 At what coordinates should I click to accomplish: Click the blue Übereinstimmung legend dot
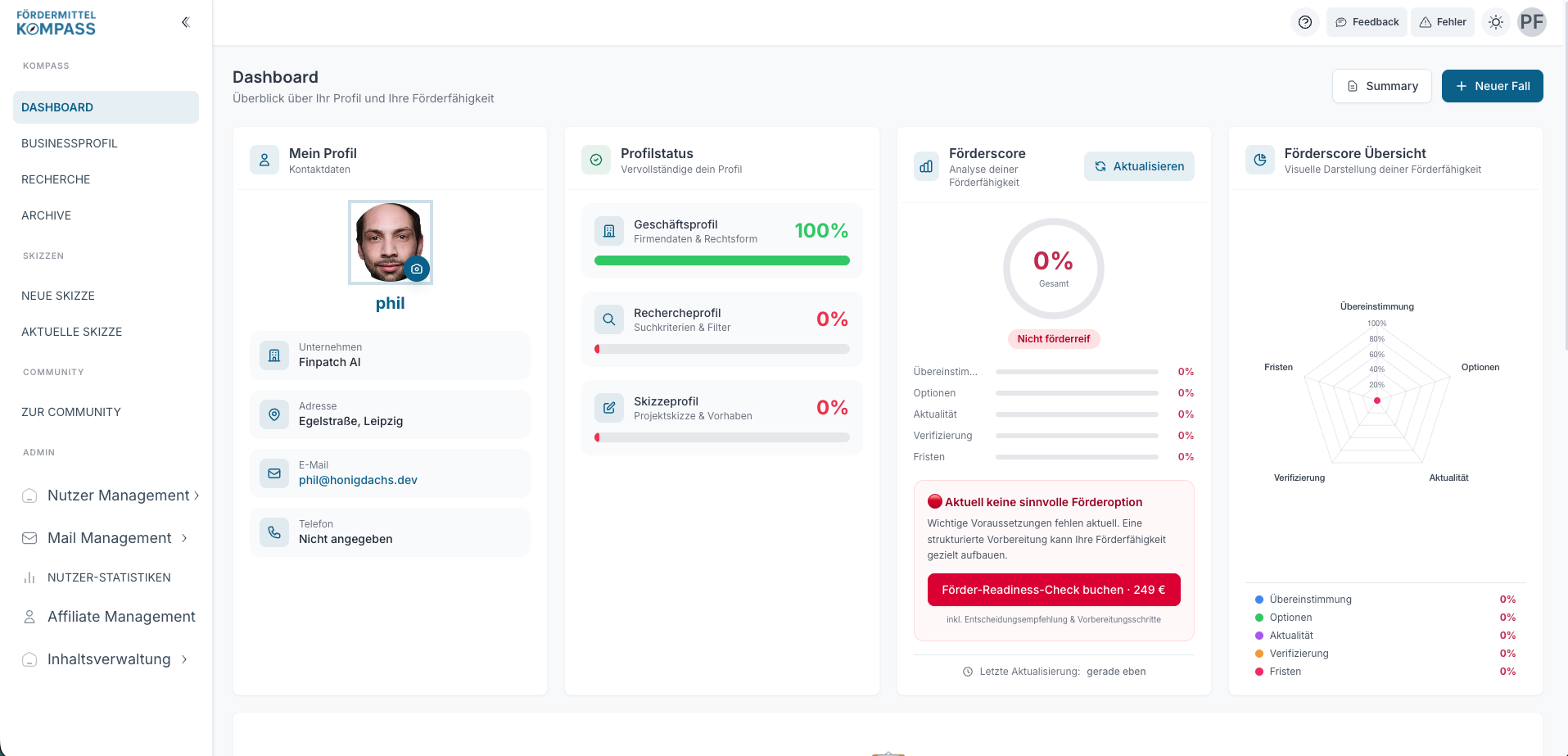click(x=1259, y=600)
